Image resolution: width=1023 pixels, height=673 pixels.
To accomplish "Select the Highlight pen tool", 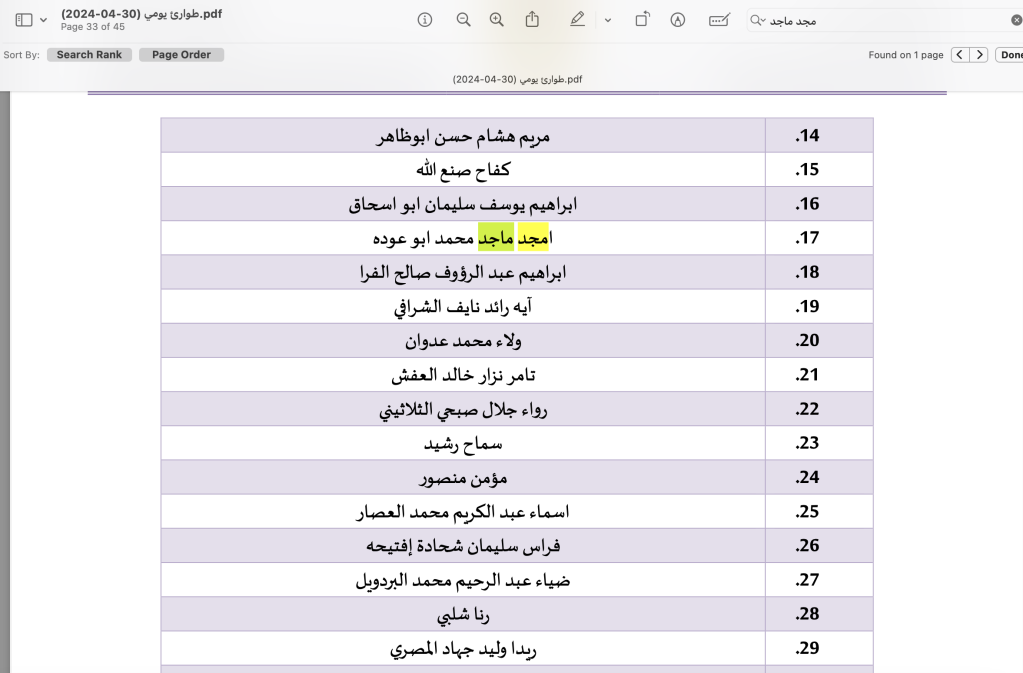I will point(577,20).
